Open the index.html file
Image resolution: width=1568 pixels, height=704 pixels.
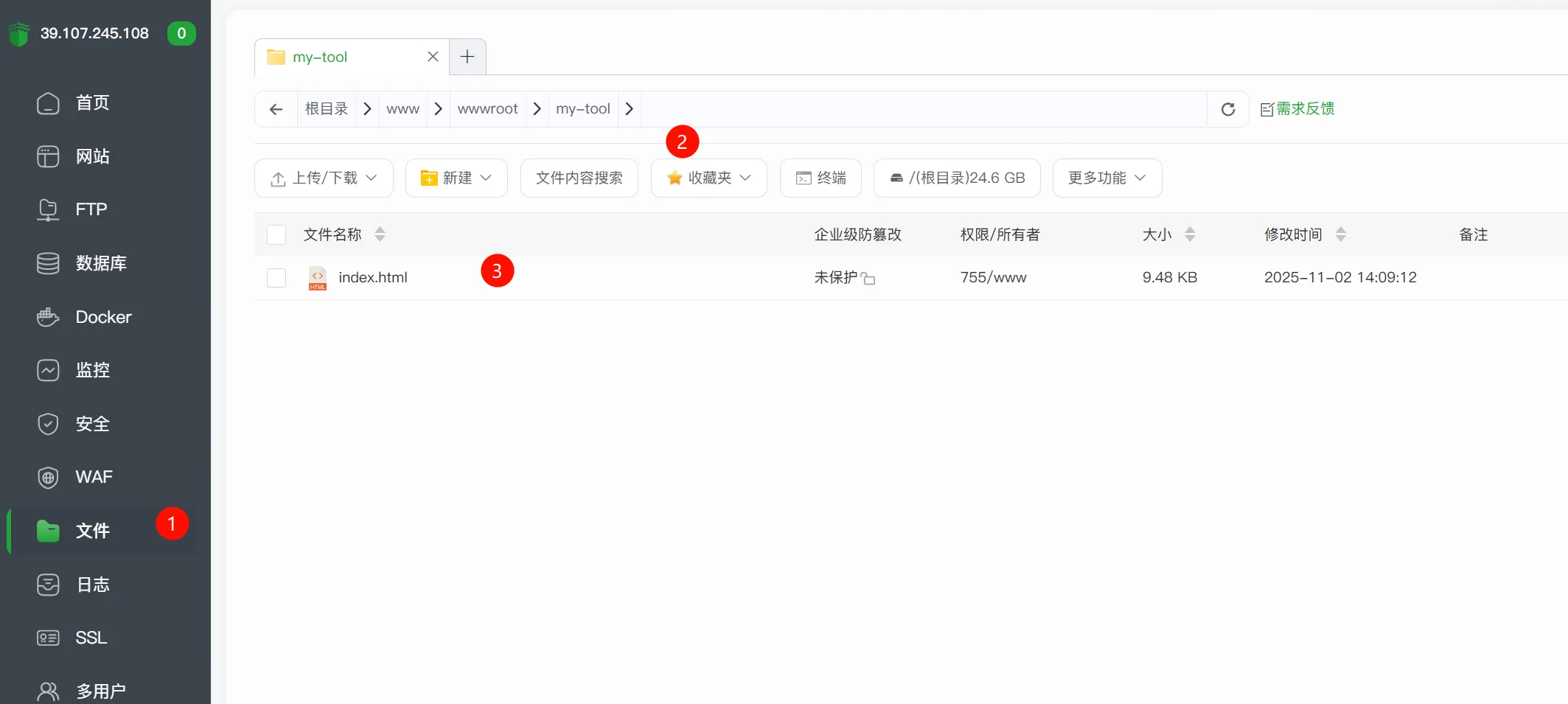click(x=372, y=277)
